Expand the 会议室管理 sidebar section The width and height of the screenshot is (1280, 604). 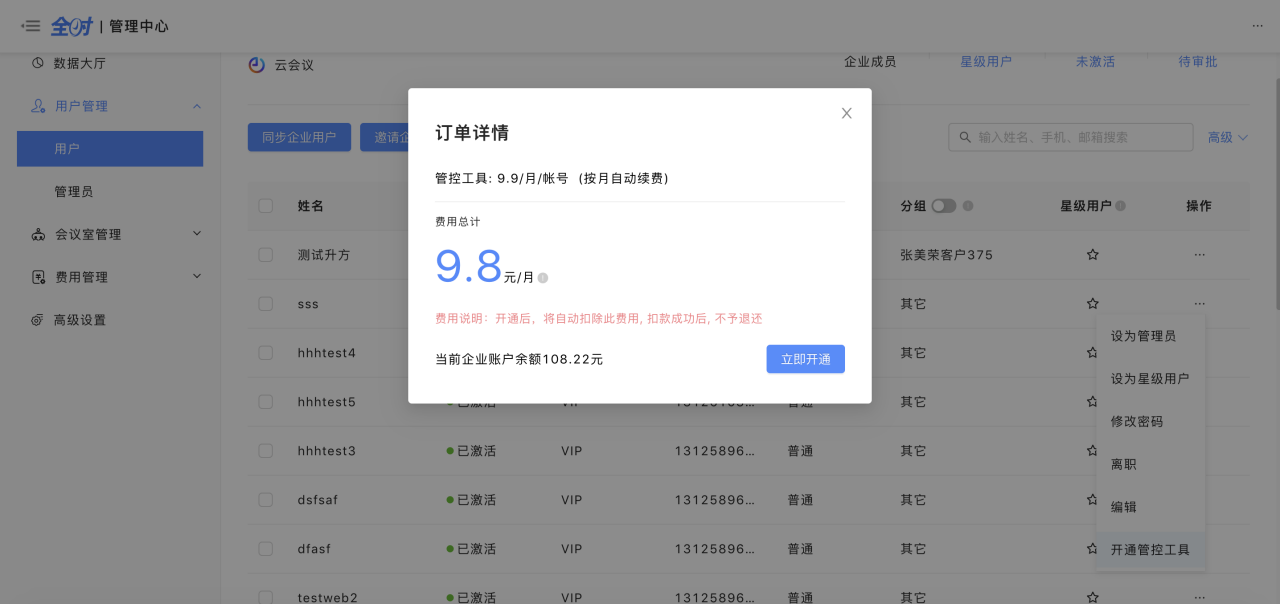(x=197, y=234)
